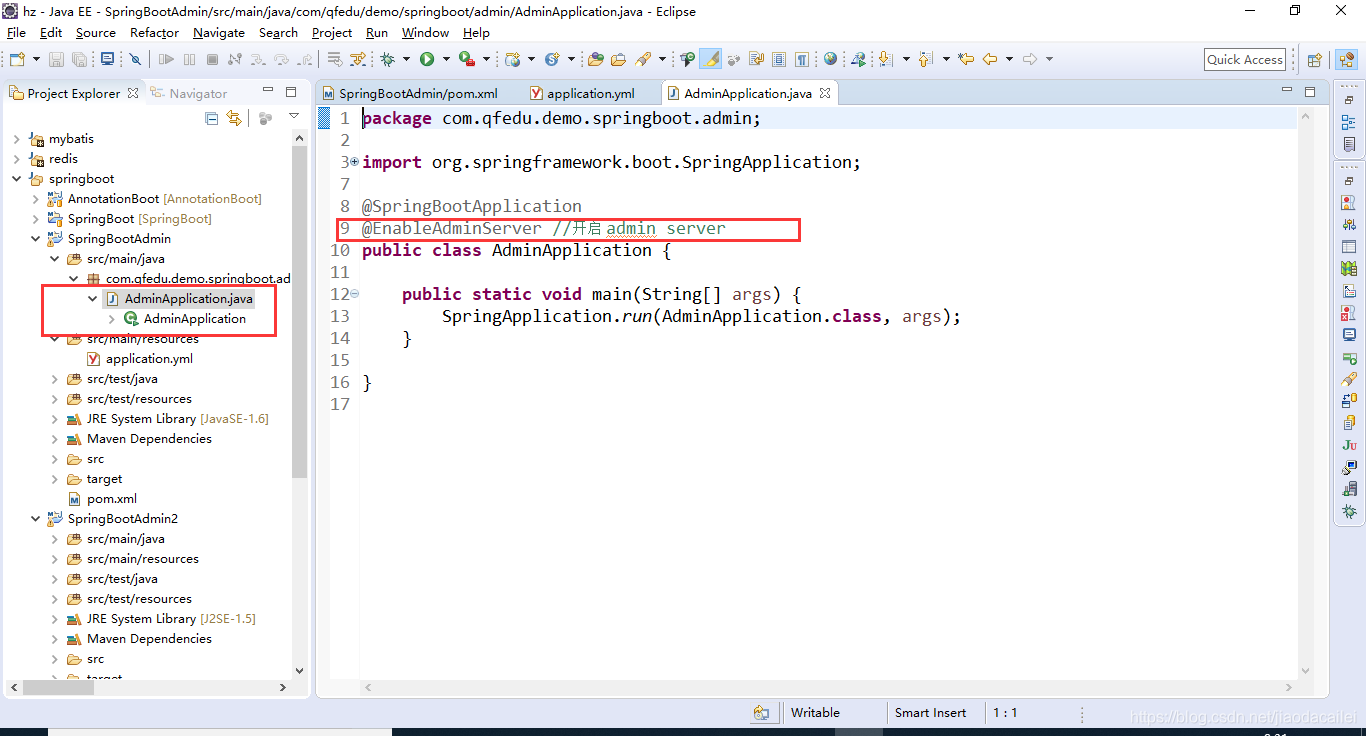This screenshot has height=736, width=1366.
Task: Open the File menu
Action: click(x=16, y=32)
